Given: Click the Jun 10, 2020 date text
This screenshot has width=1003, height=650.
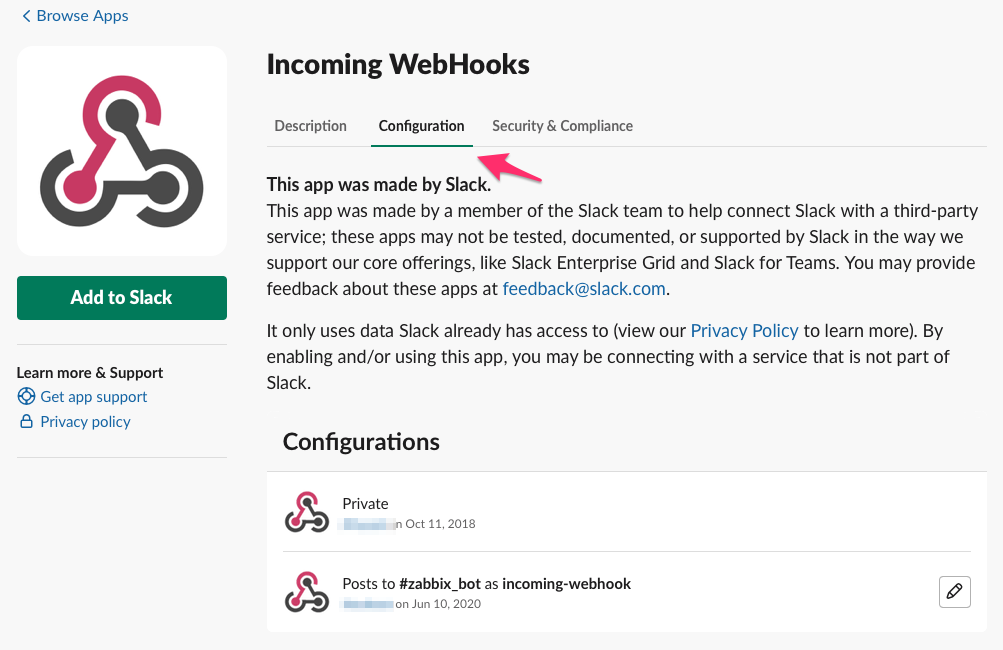Looking at the screenshot, I should (x=446, y=604).
